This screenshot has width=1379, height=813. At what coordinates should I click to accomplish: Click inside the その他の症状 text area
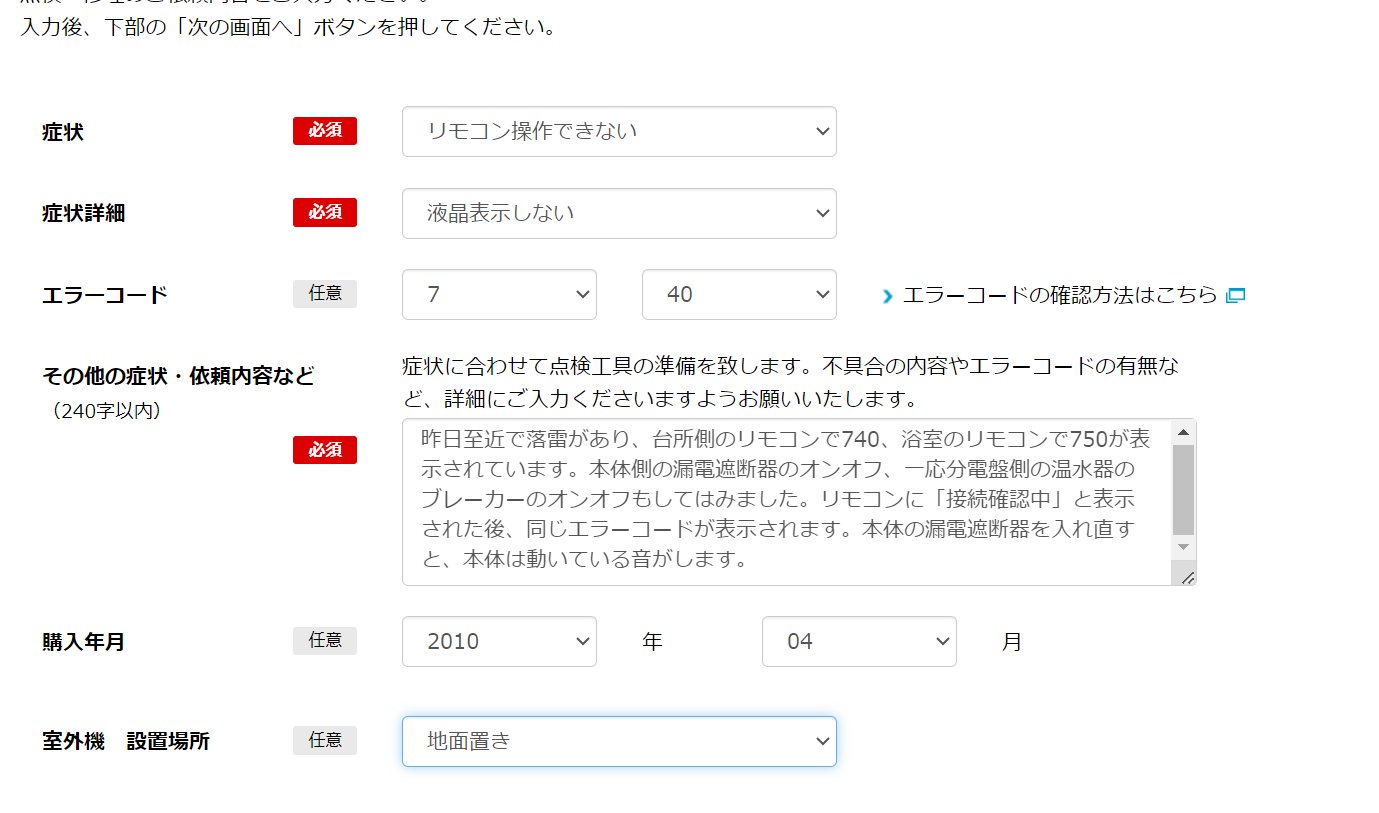(x=785, y=500)
